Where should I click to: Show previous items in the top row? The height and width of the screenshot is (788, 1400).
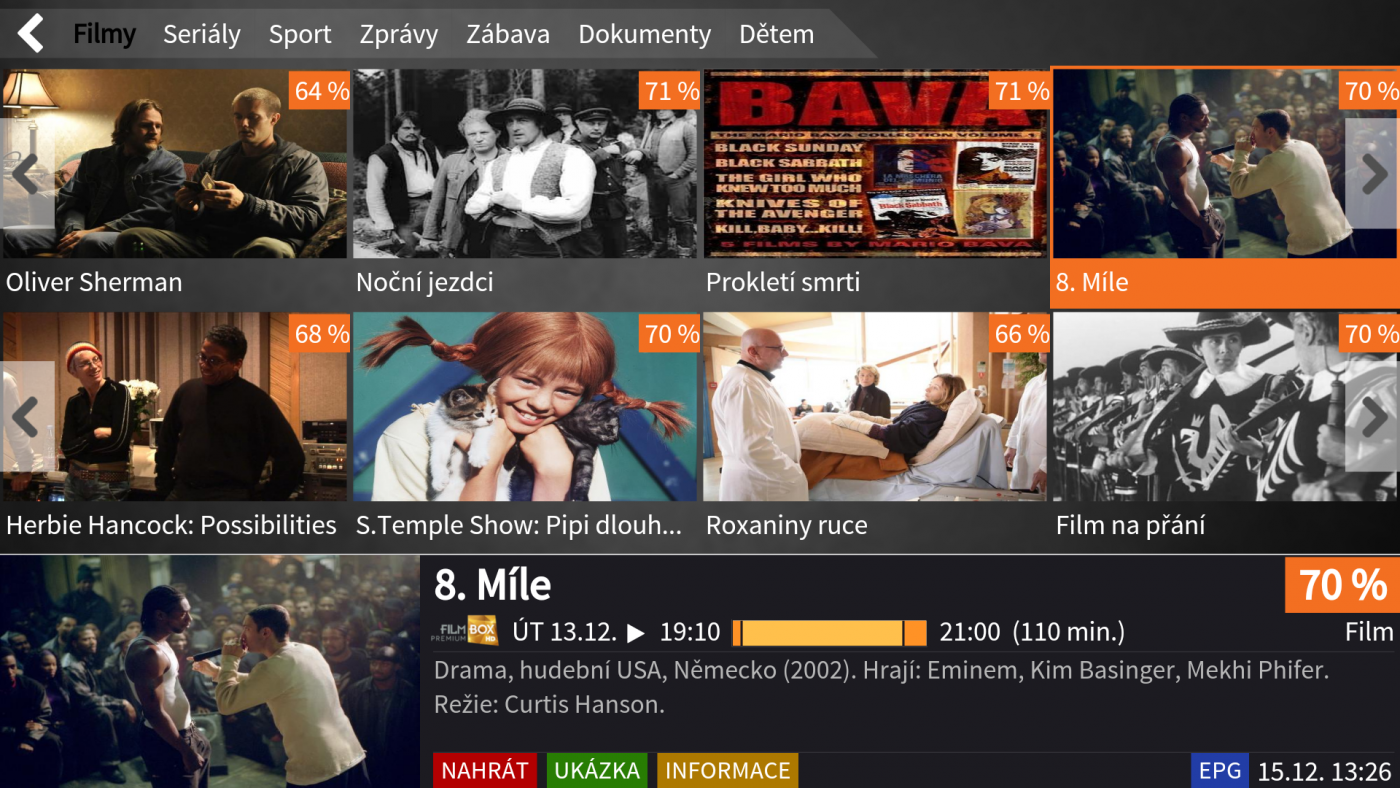(x=26, y=174)
